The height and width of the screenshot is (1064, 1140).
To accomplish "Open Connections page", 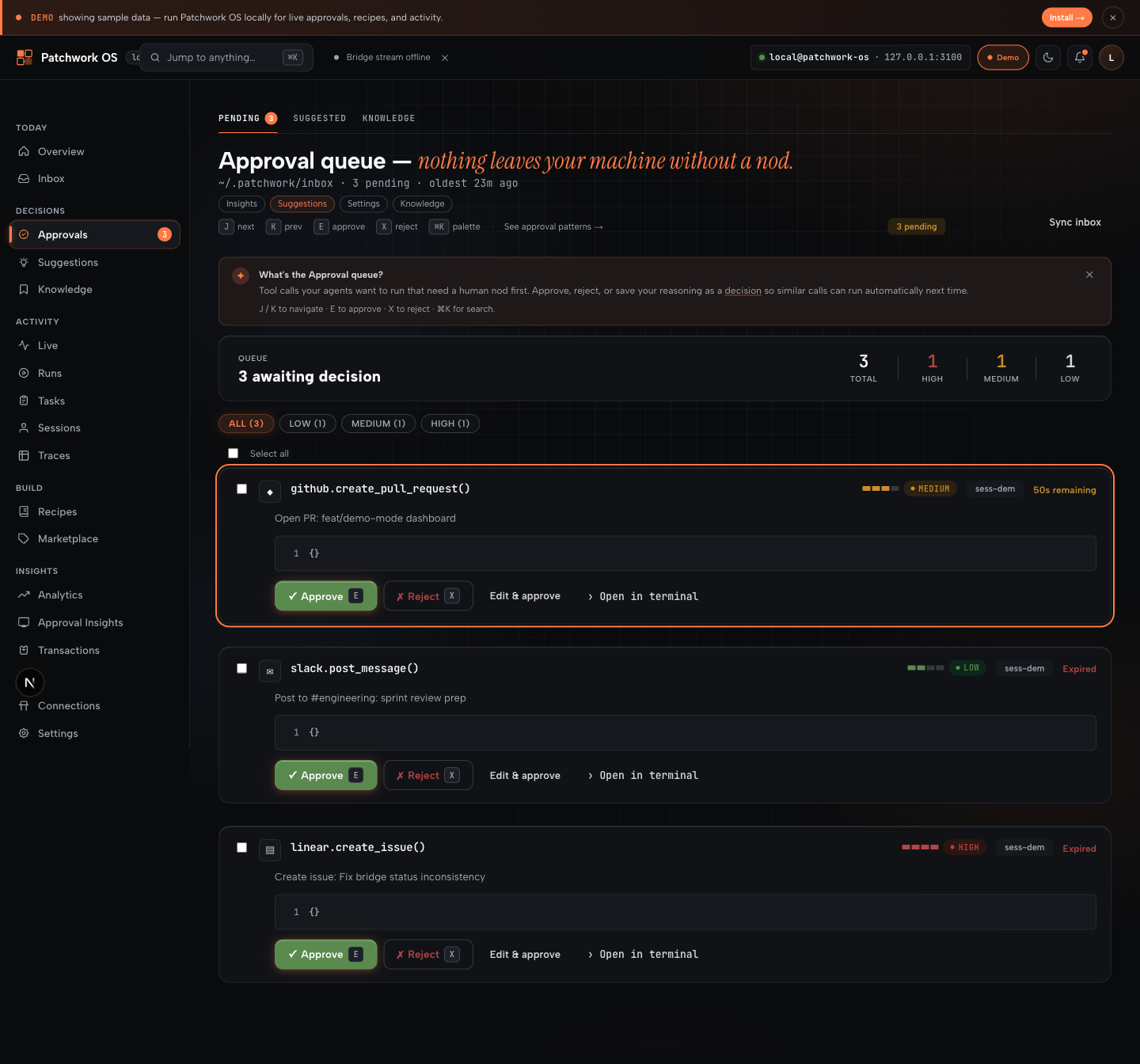I will click(95, 705).
